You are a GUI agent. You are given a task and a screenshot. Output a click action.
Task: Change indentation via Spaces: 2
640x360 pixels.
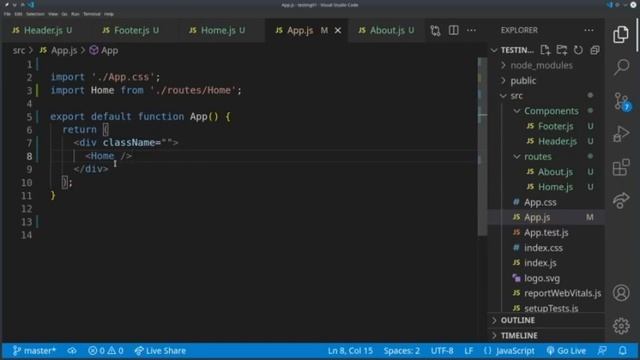click(401, 351)
